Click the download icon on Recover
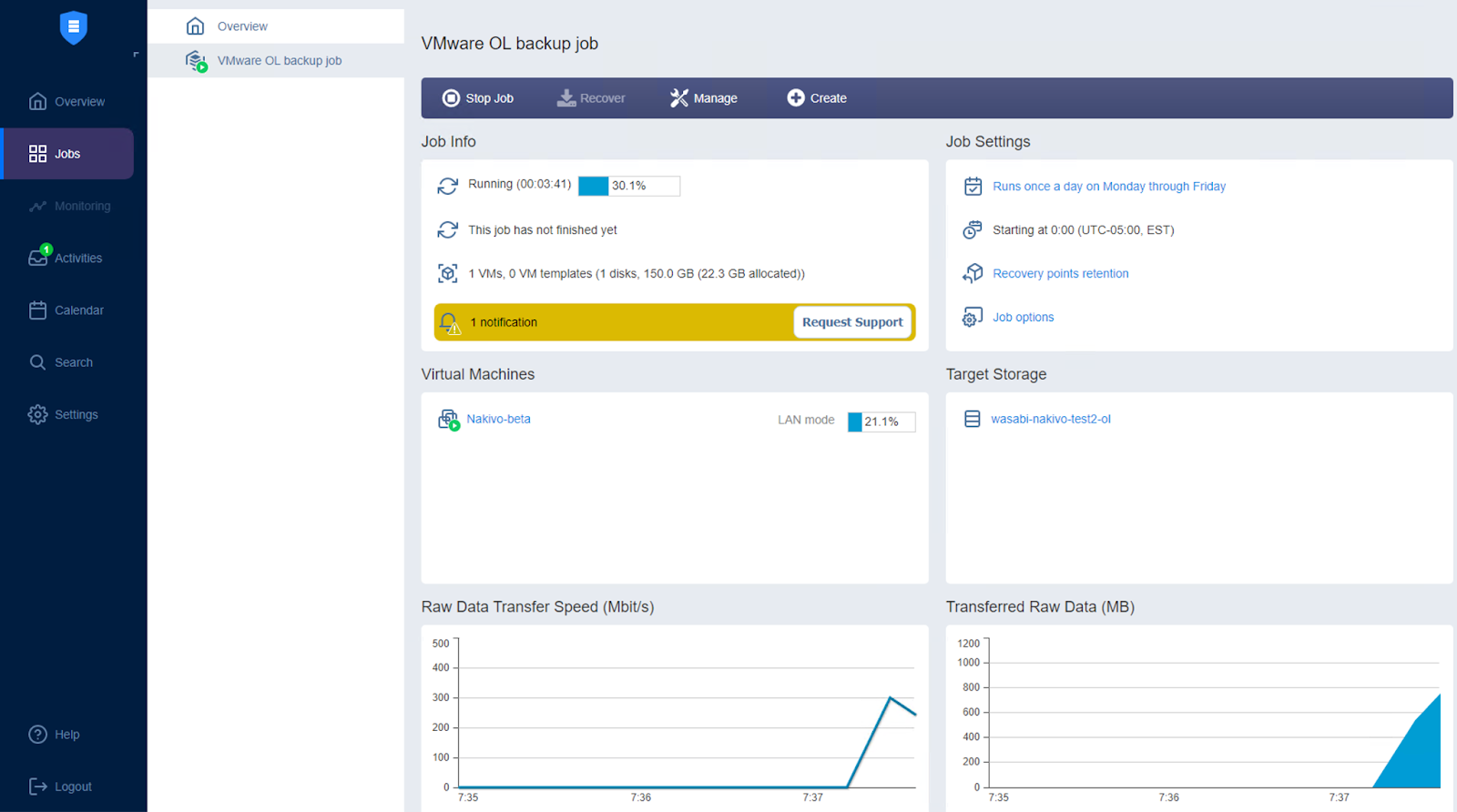 (566, 98)
